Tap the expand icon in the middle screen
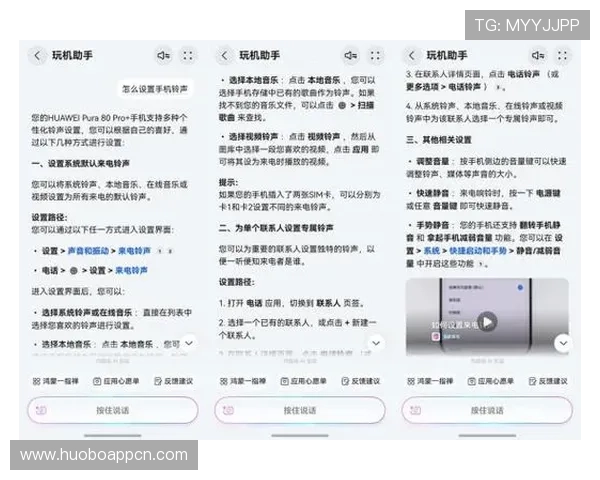 tap(375, 56)
